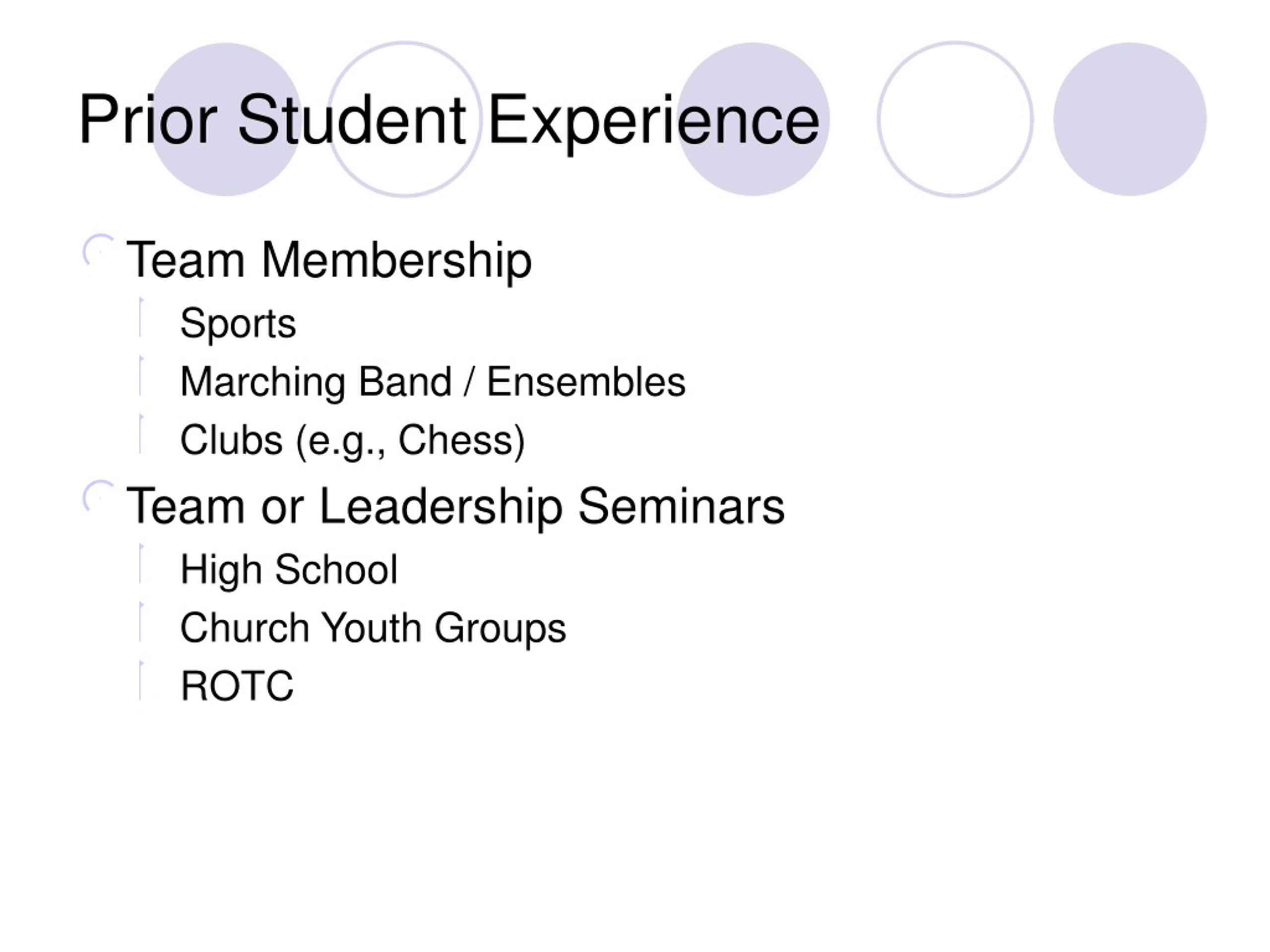The width and height of the screenshot is (1270, 952).
Task: Click the 'Prior Student Experience' slide title
Action: [x=449, y=121]
